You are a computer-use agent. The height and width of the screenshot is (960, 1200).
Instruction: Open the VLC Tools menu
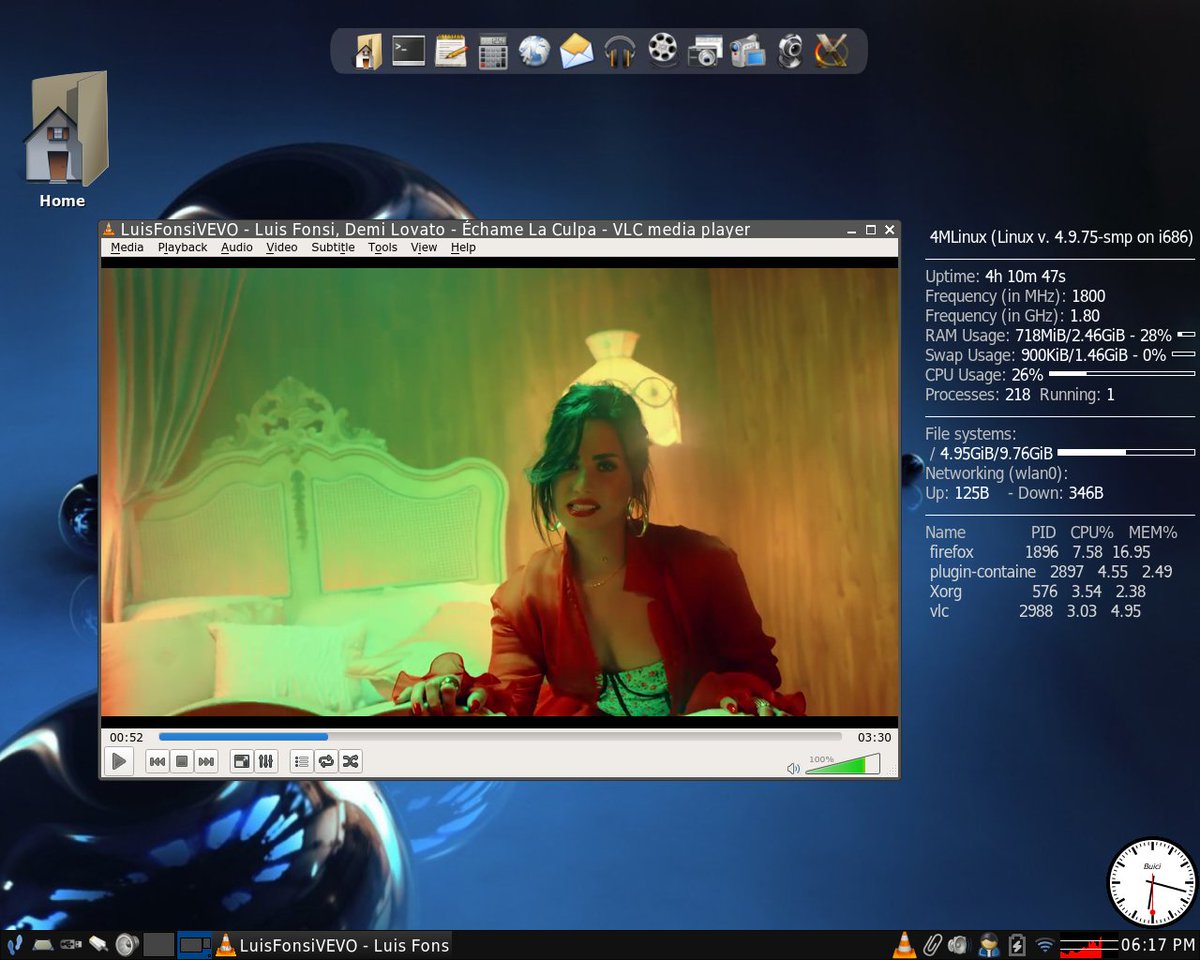[382, 247]
